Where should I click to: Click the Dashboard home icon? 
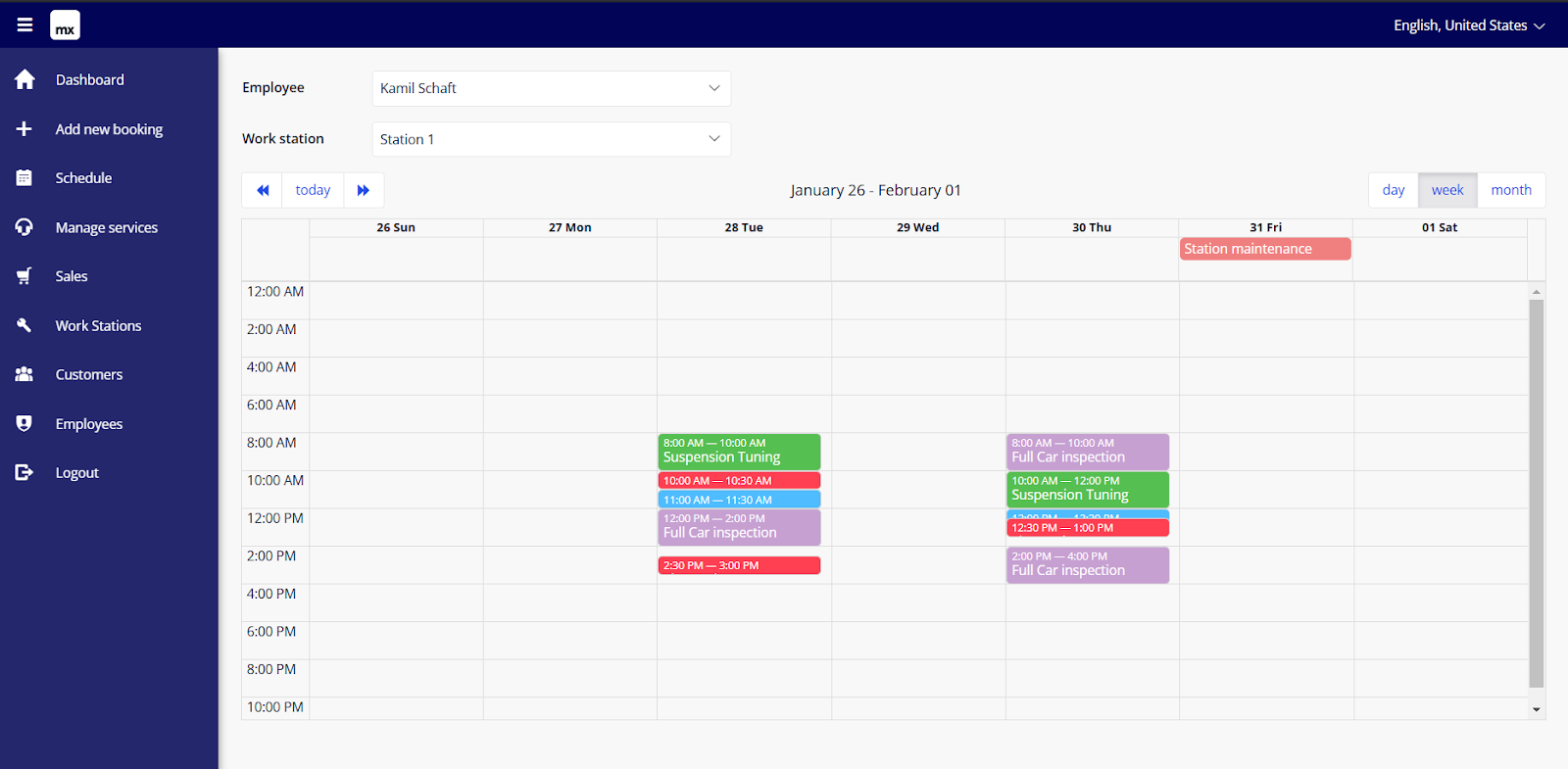24,80
